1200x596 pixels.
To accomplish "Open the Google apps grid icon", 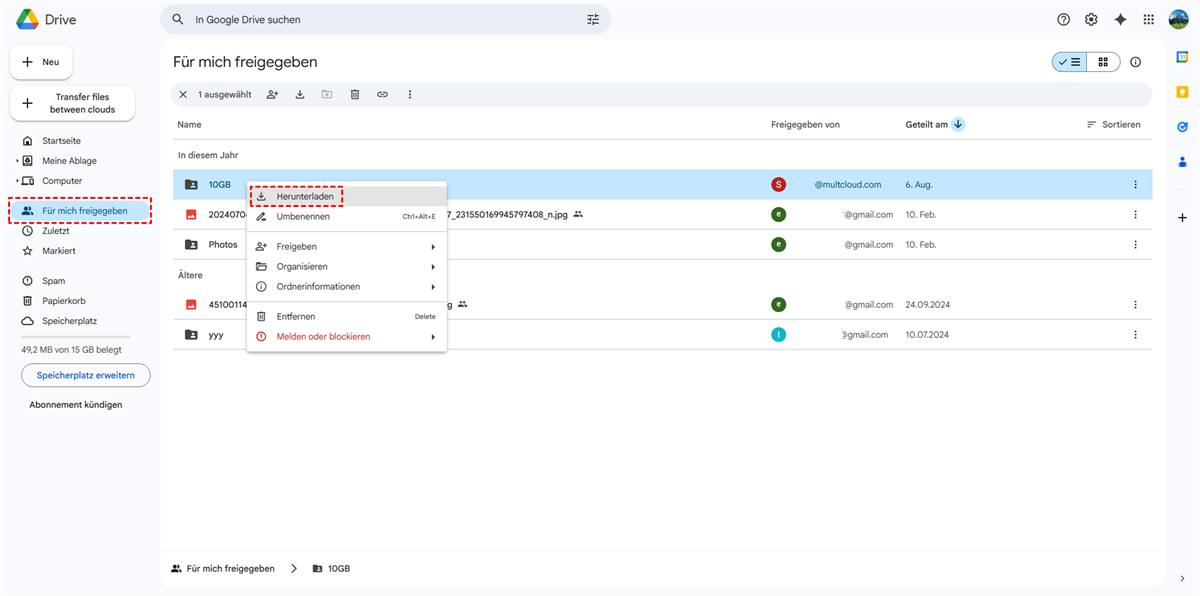I will 1148,20.
